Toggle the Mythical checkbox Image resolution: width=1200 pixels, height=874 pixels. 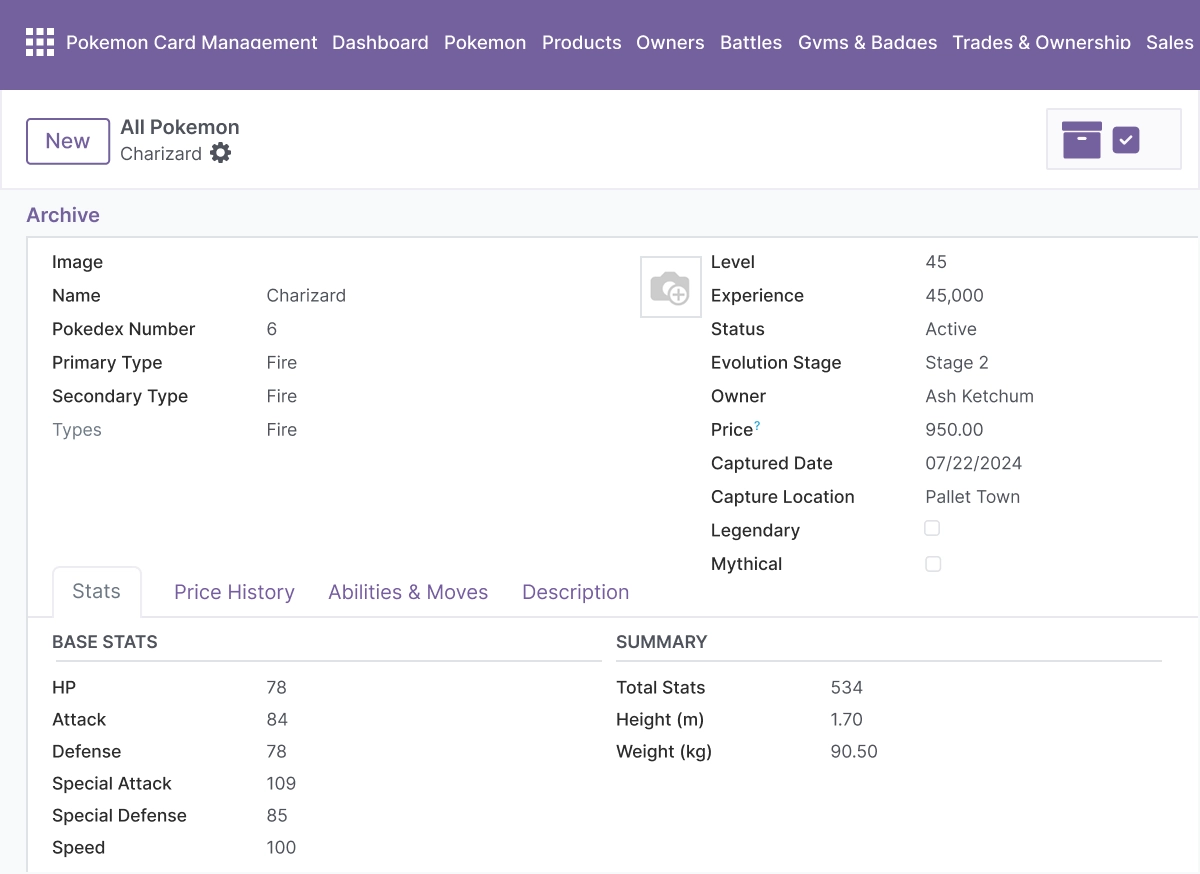pos(933,564)
